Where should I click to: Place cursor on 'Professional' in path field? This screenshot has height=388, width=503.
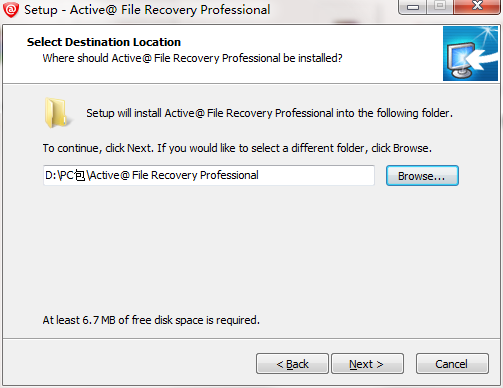[x=229, y=175]
